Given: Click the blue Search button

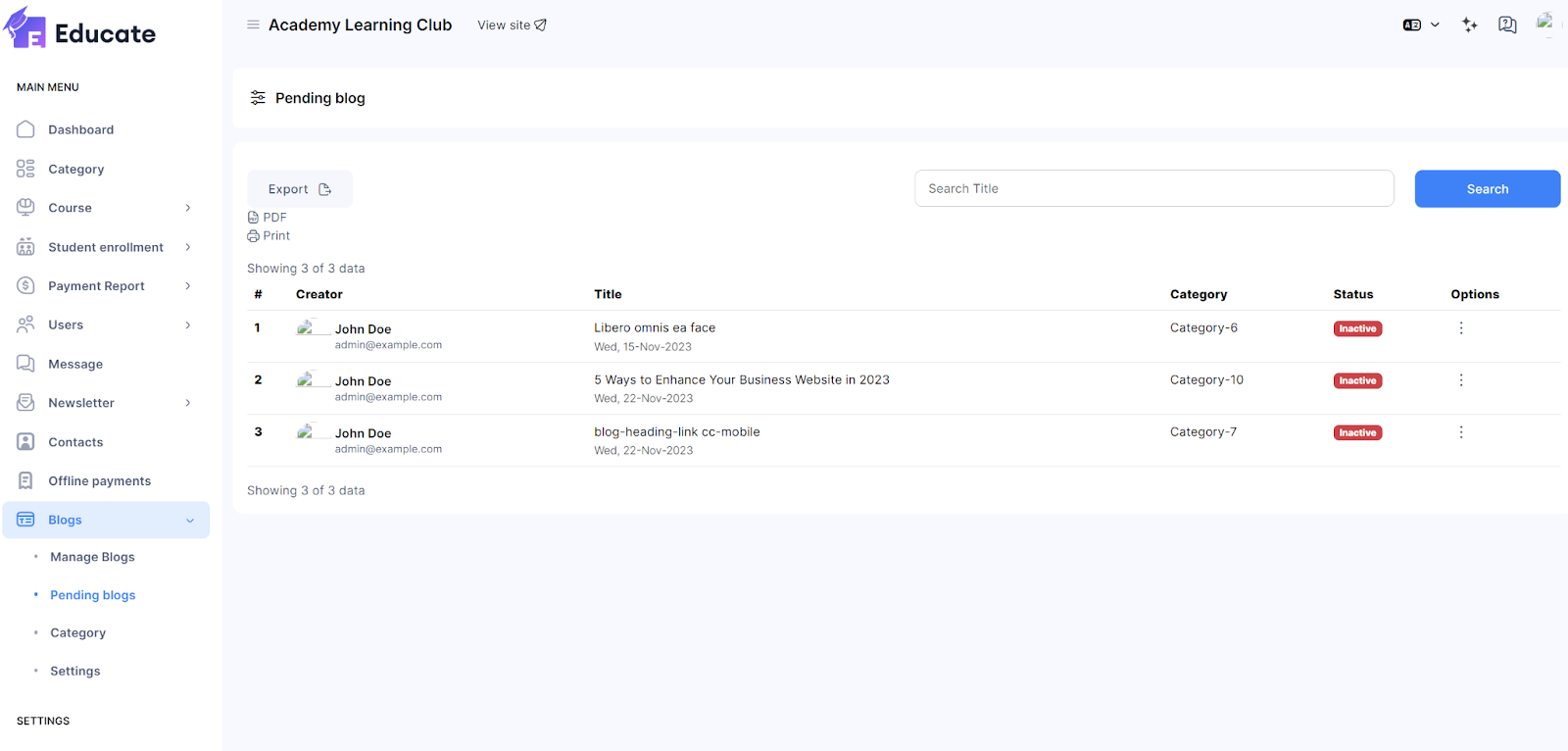Looking at the screenshot, I should pos(1487,189).
